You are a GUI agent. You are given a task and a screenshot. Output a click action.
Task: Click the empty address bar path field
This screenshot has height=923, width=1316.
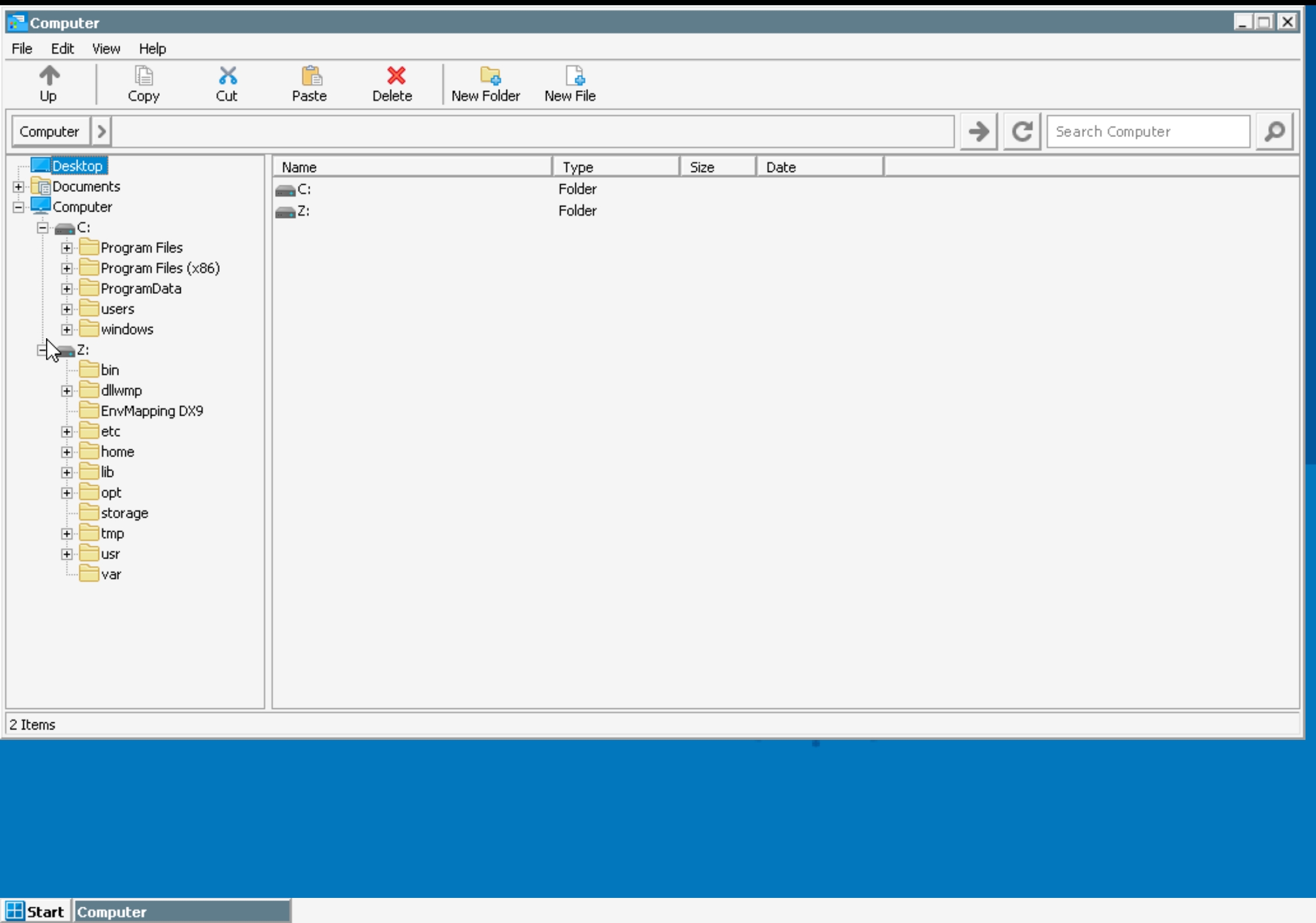[x=532, y=131]
